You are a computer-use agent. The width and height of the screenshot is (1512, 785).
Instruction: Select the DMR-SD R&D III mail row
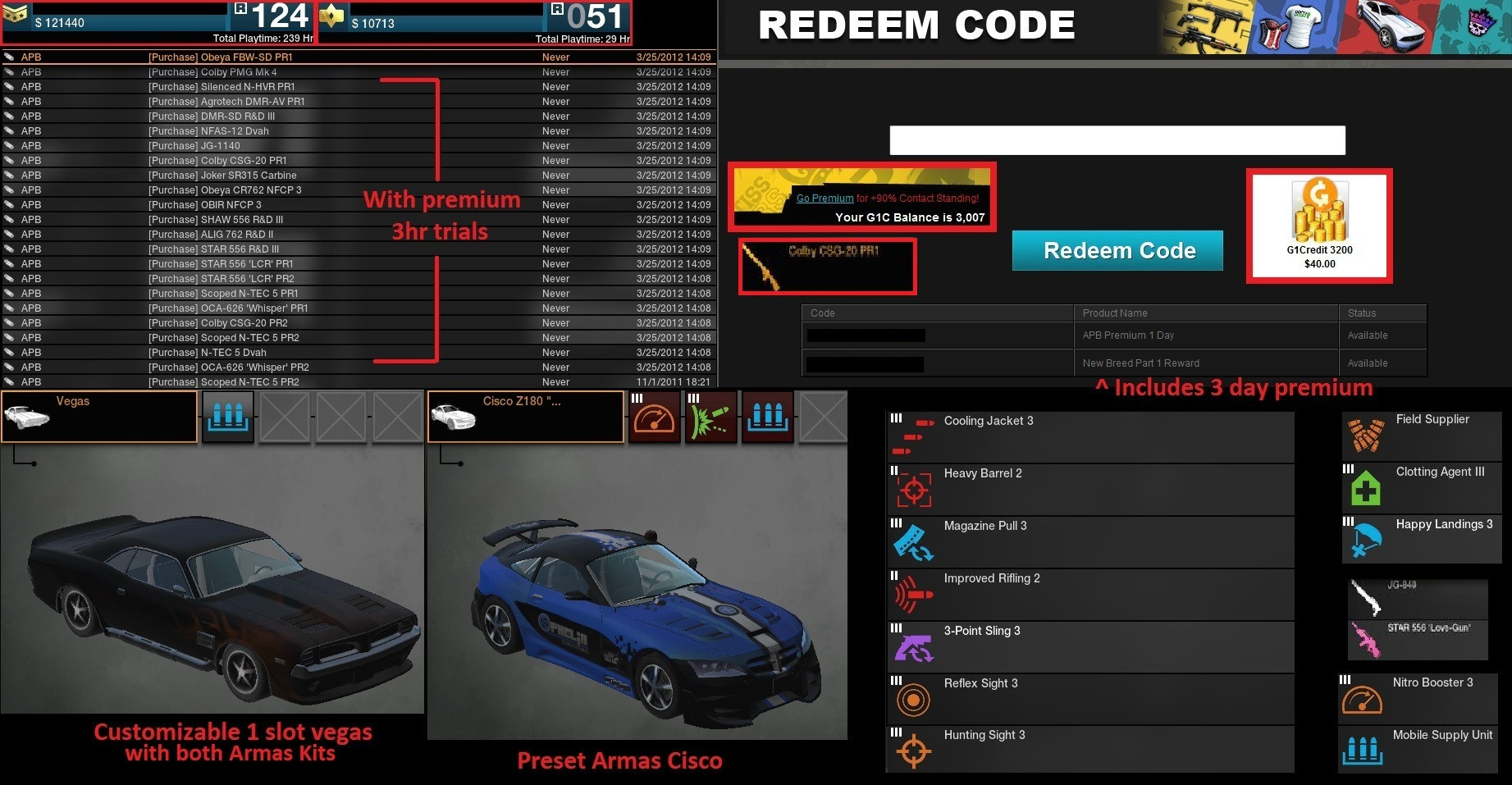coord(359,116)
